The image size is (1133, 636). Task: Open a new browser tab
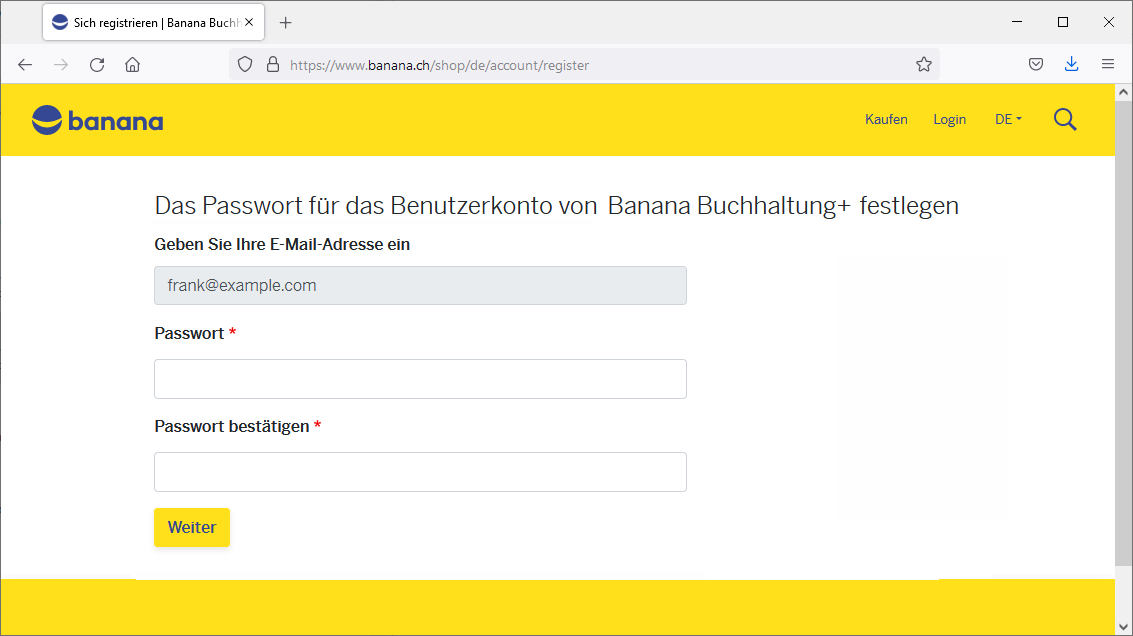click(285, 21)
